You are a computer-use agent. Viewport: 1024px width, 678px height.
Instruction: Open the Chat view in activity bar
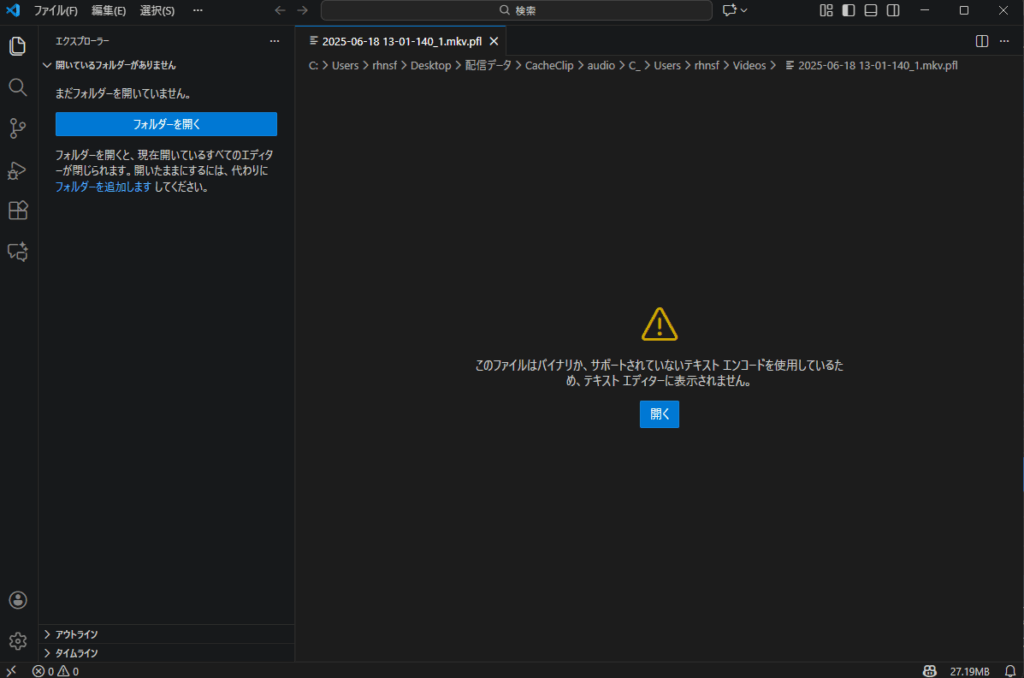[x=17, y=252]
